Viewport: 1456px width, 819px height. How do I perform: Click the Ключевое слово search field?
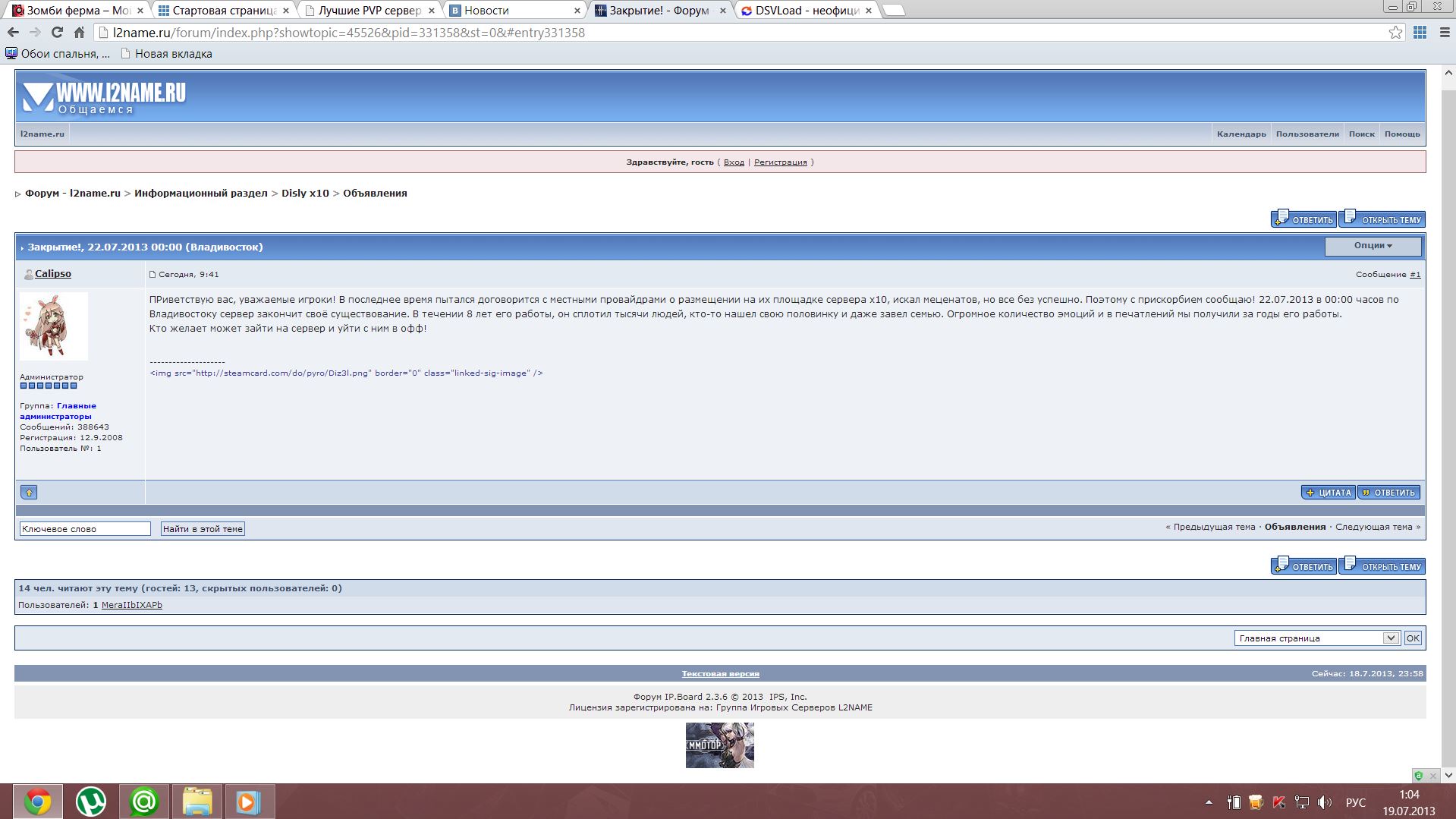[x=85, y=529]
